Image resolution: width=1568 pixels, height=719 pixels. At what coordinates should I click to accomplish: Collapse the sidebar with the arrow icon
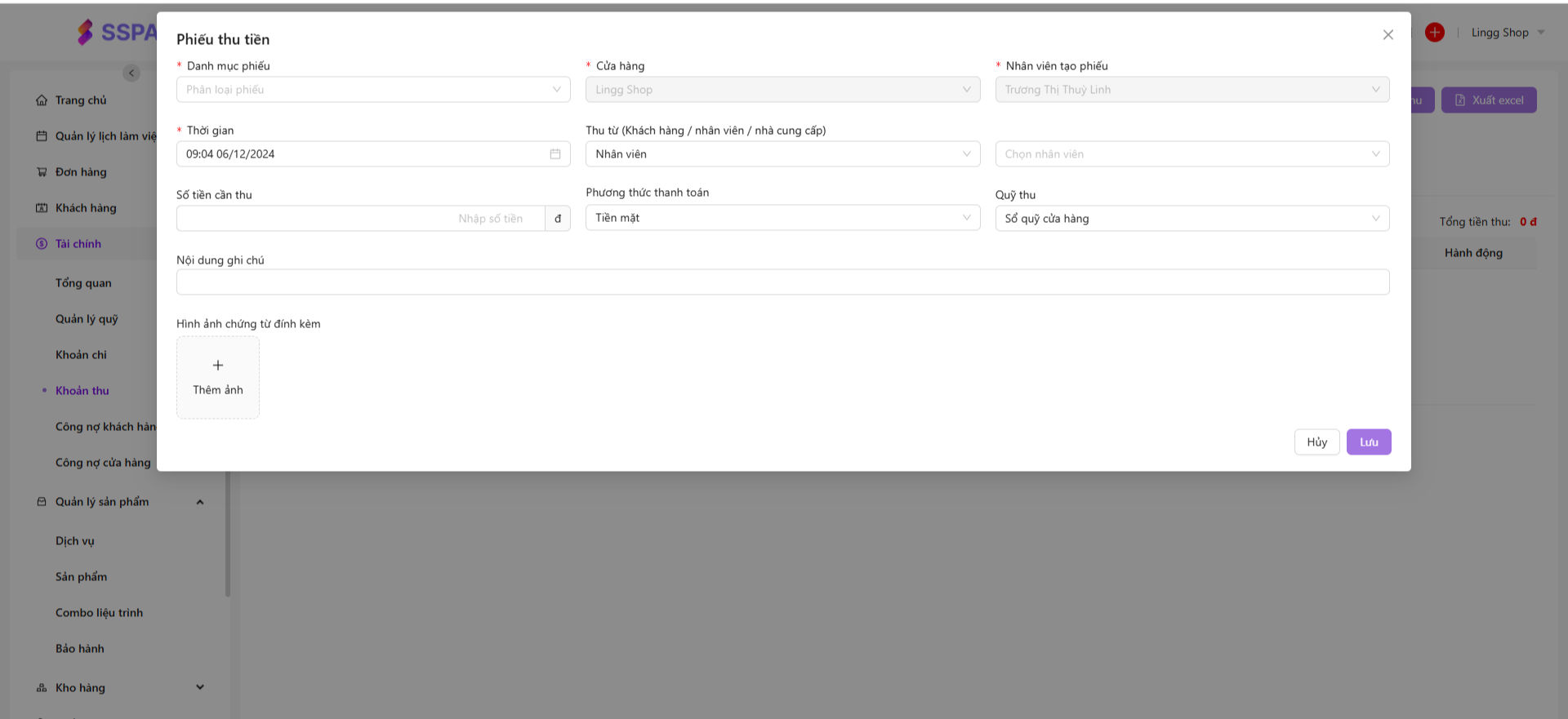click(131, 73)
